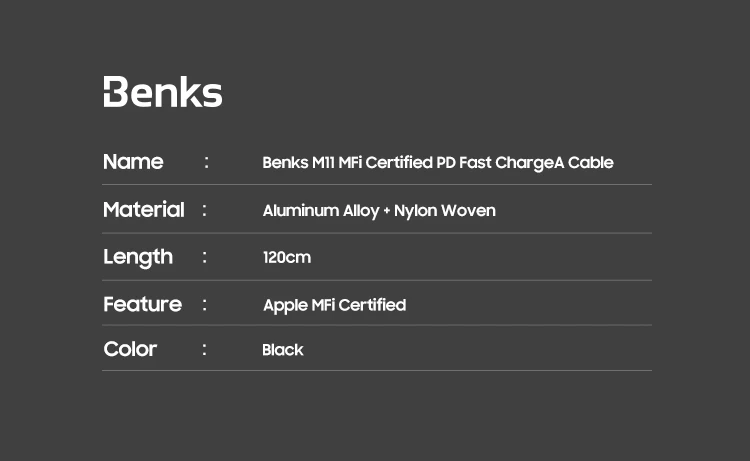Click the colon next to Material

(204, 210)
